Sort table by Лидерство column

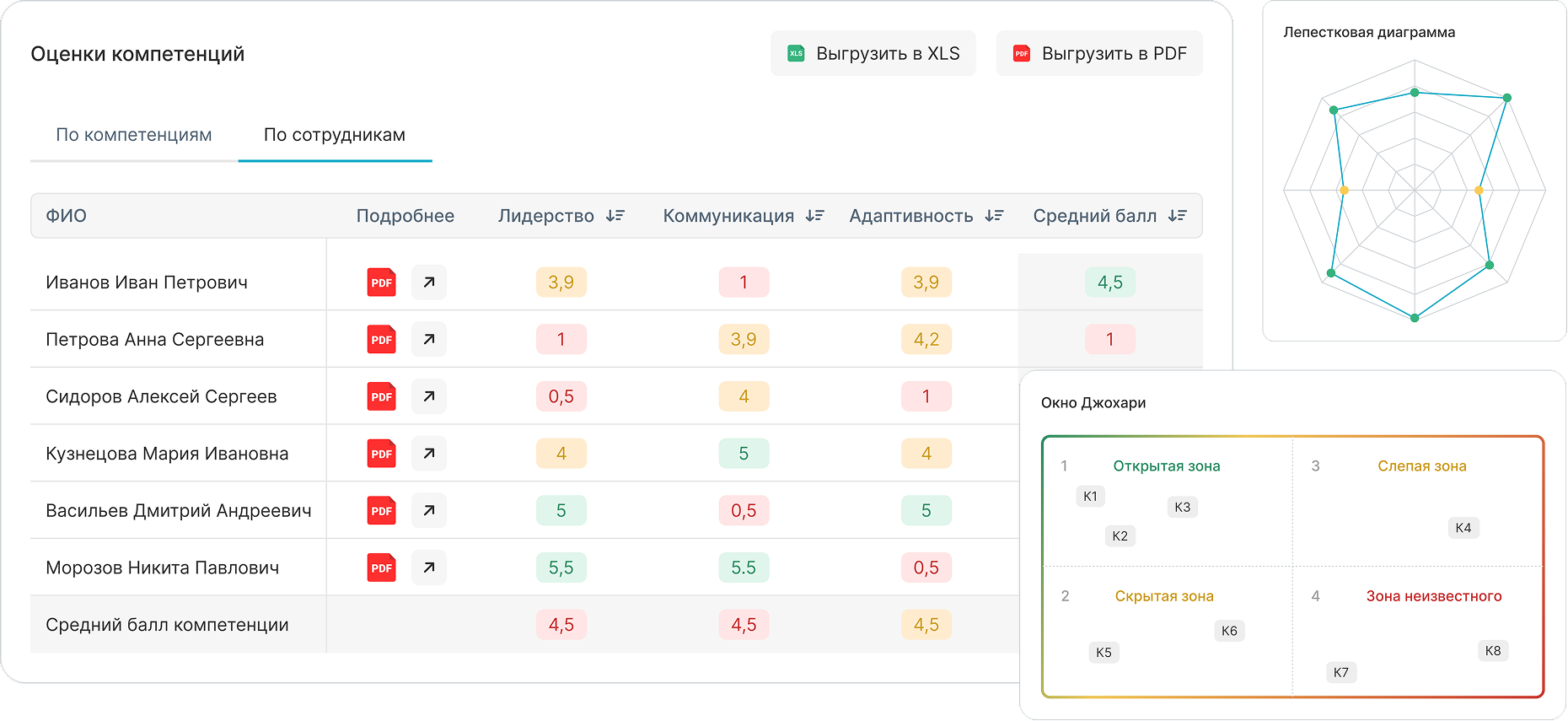click(x=615, y=216)
